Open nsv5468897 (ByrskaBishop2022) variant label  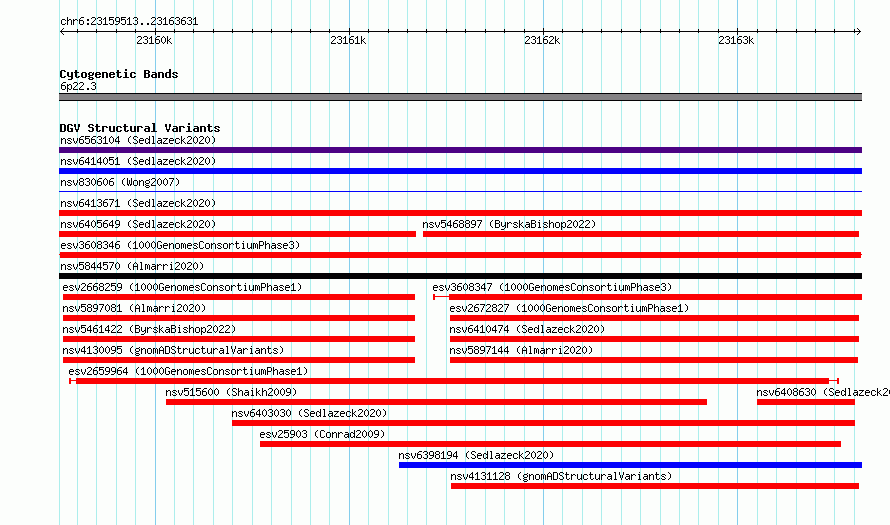tap(509, 224)
